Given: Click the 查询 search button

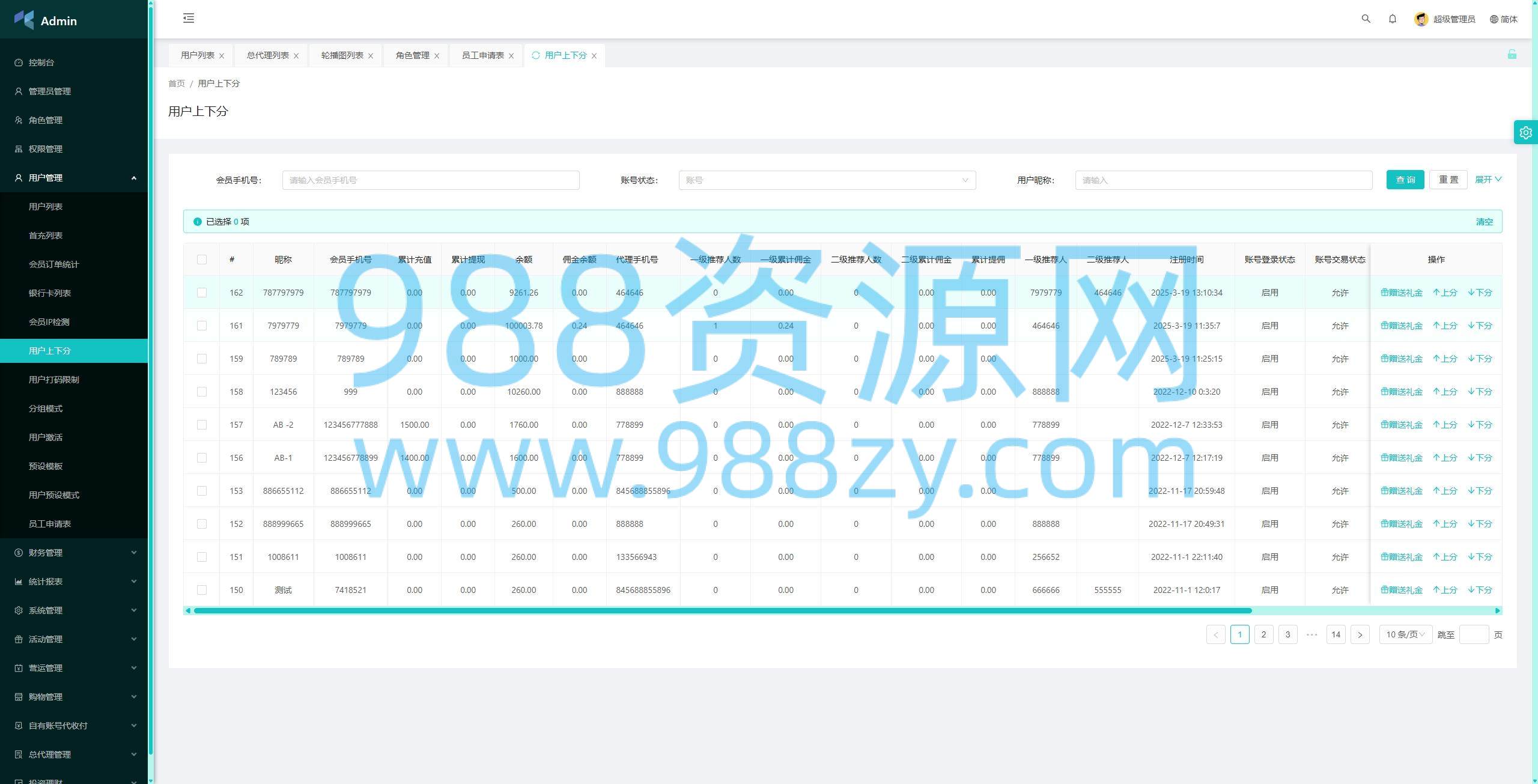Looking at the screenshot, I should pyautogui.click(x=1405, y=180).
